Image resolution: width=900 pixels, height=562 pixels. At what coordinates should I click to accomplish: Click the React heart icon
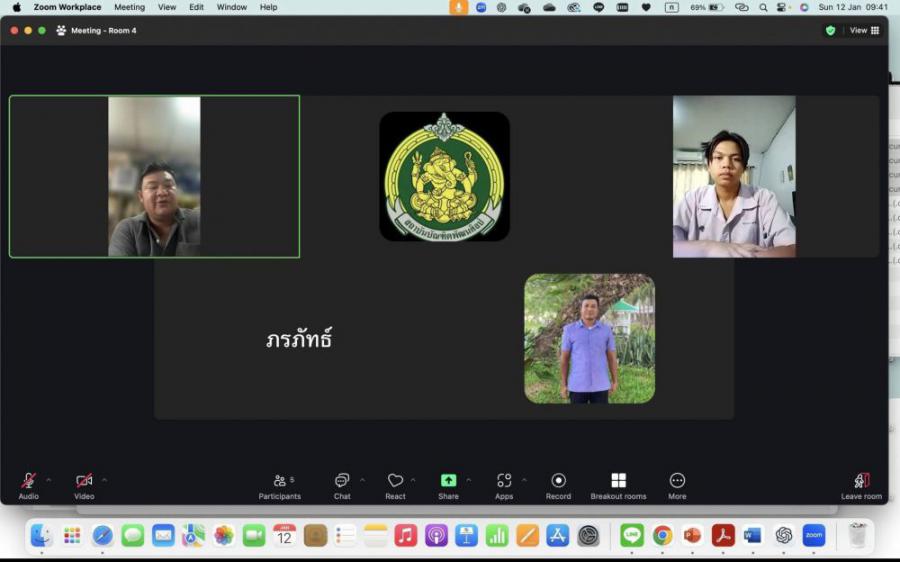point(395,485)
